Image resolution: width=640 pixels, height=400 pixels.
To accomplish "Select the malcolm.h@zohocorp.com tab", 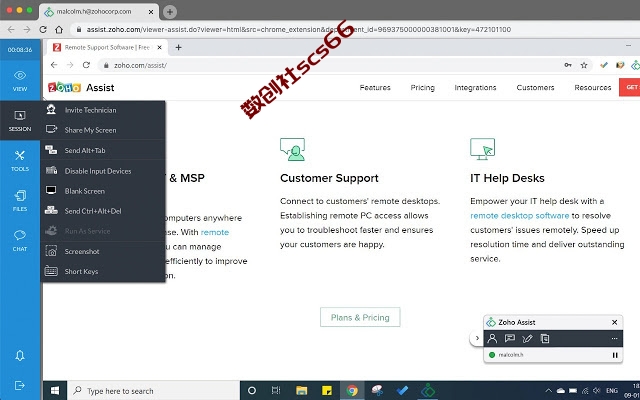I will (x=98, y=11).
